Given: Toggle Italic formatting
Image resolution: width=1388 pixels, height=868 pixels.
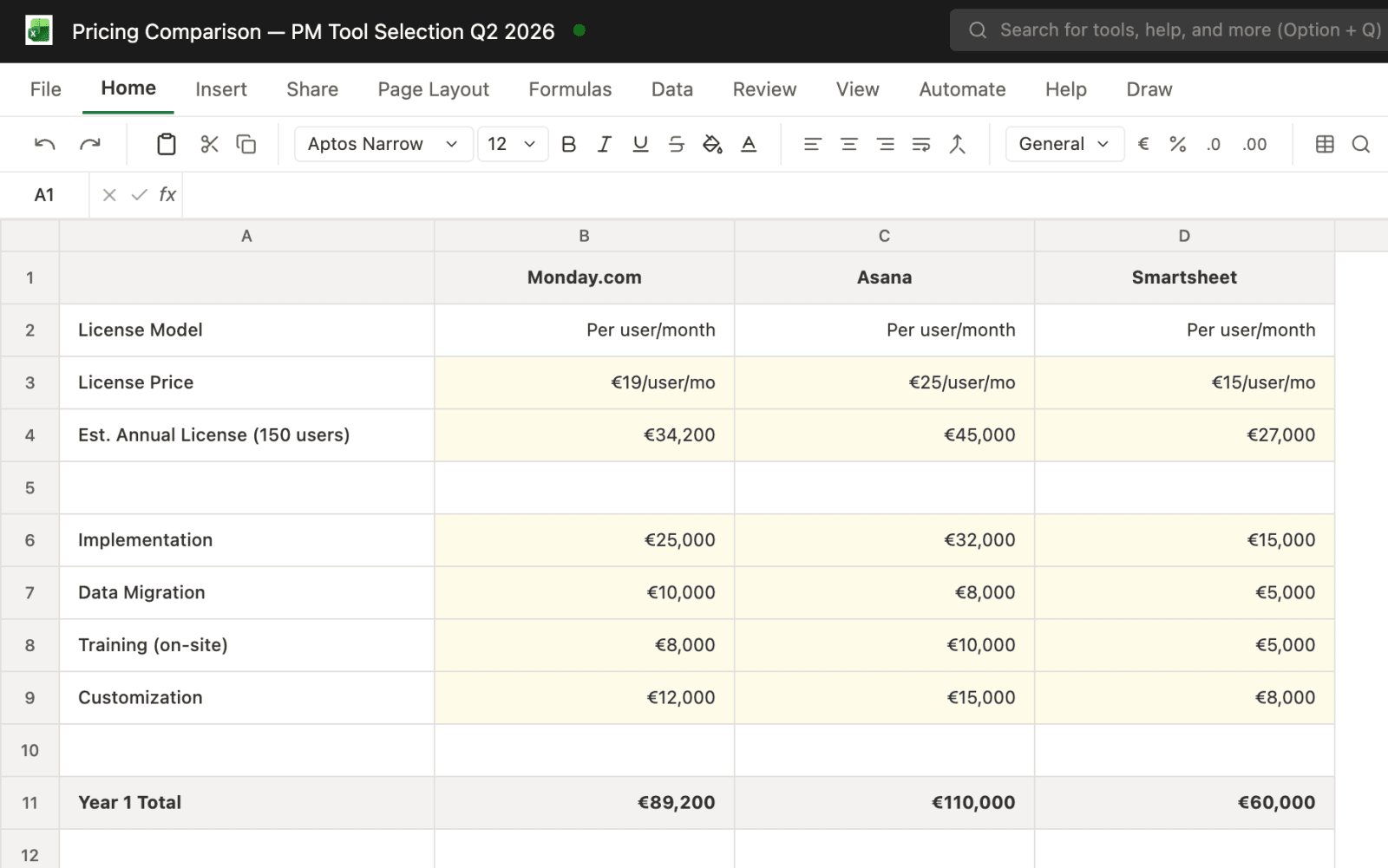Looking at the screenshot, I should [605, 144].
